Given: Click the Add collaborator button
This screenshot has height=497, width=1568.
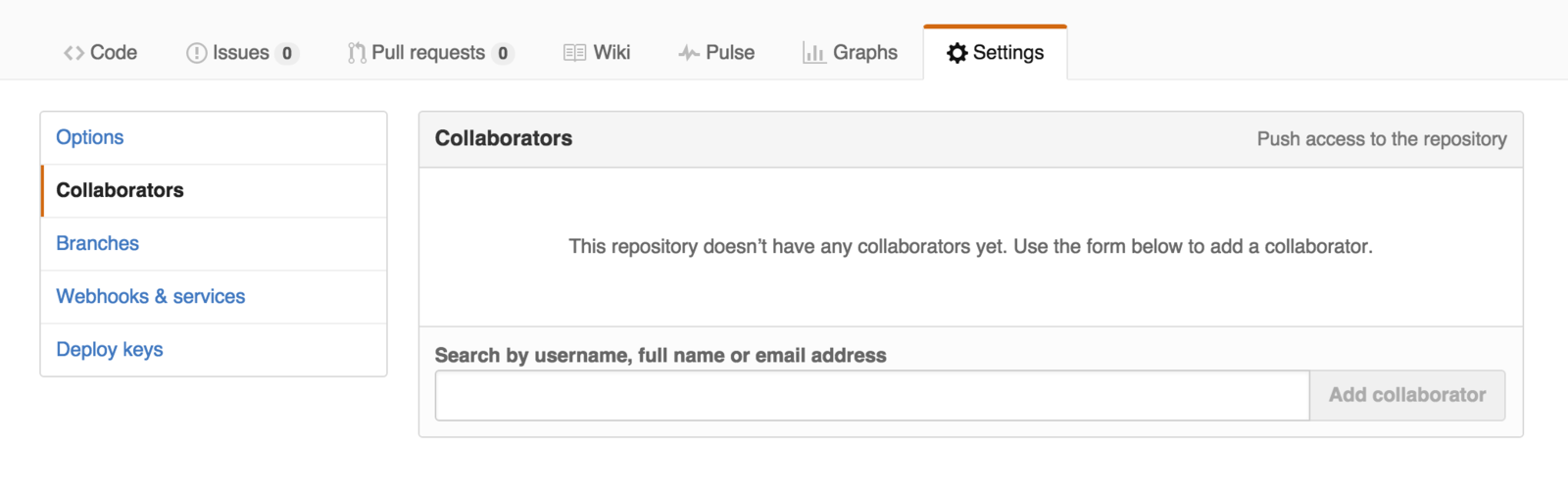Looking at the screenshot, I should (1407, 395).
